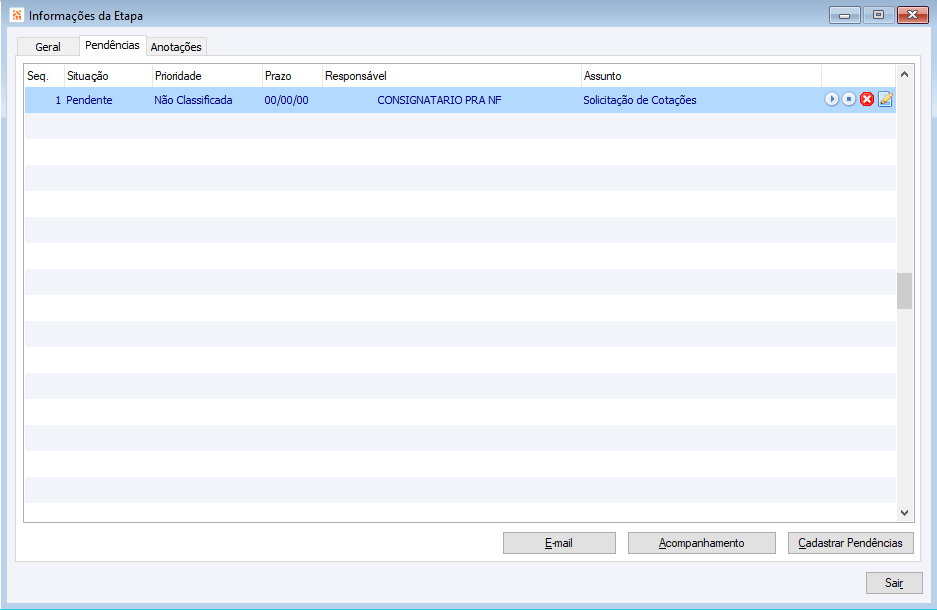This screenshot has height=610, width=937.
Task: Click Cadastrar Pendências button
Action: (x=850, y=543)
